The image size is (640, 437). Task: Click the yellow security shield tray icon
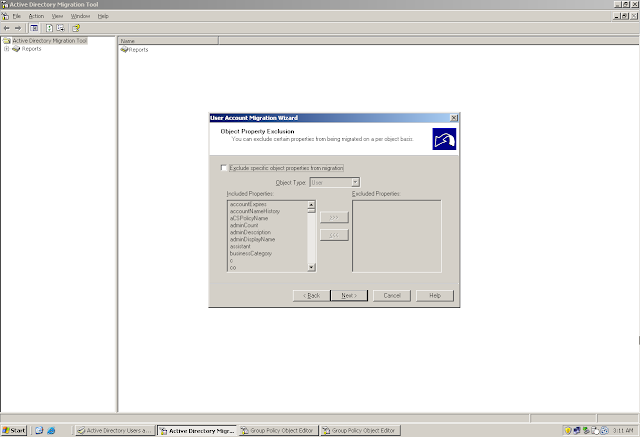[x=568, y=430]
